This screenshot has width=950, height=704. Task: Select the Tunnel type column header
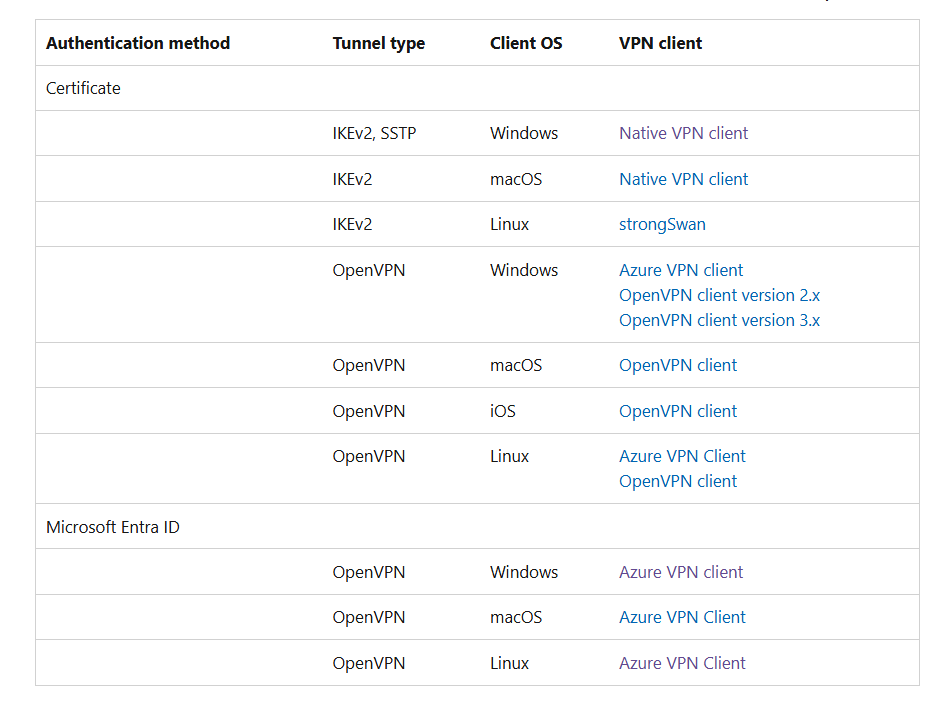point(378,43)
